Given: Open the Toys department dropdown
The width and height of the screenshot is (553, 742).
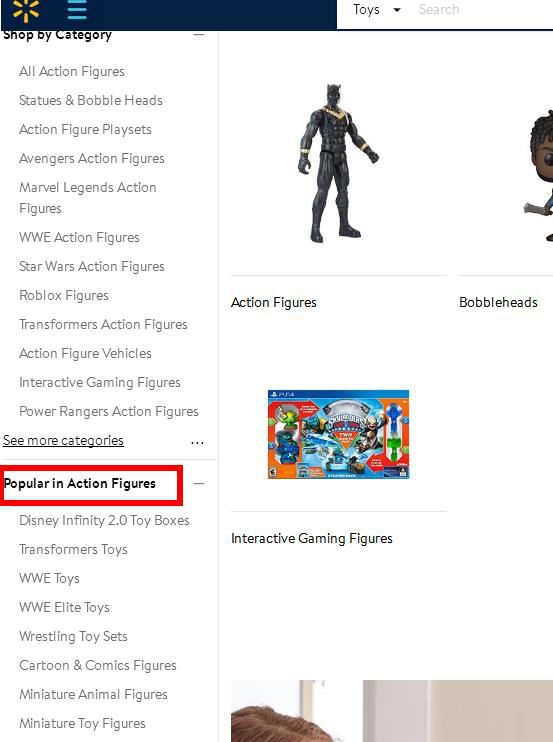Looking at the screenshot, I should coord(377,9).
